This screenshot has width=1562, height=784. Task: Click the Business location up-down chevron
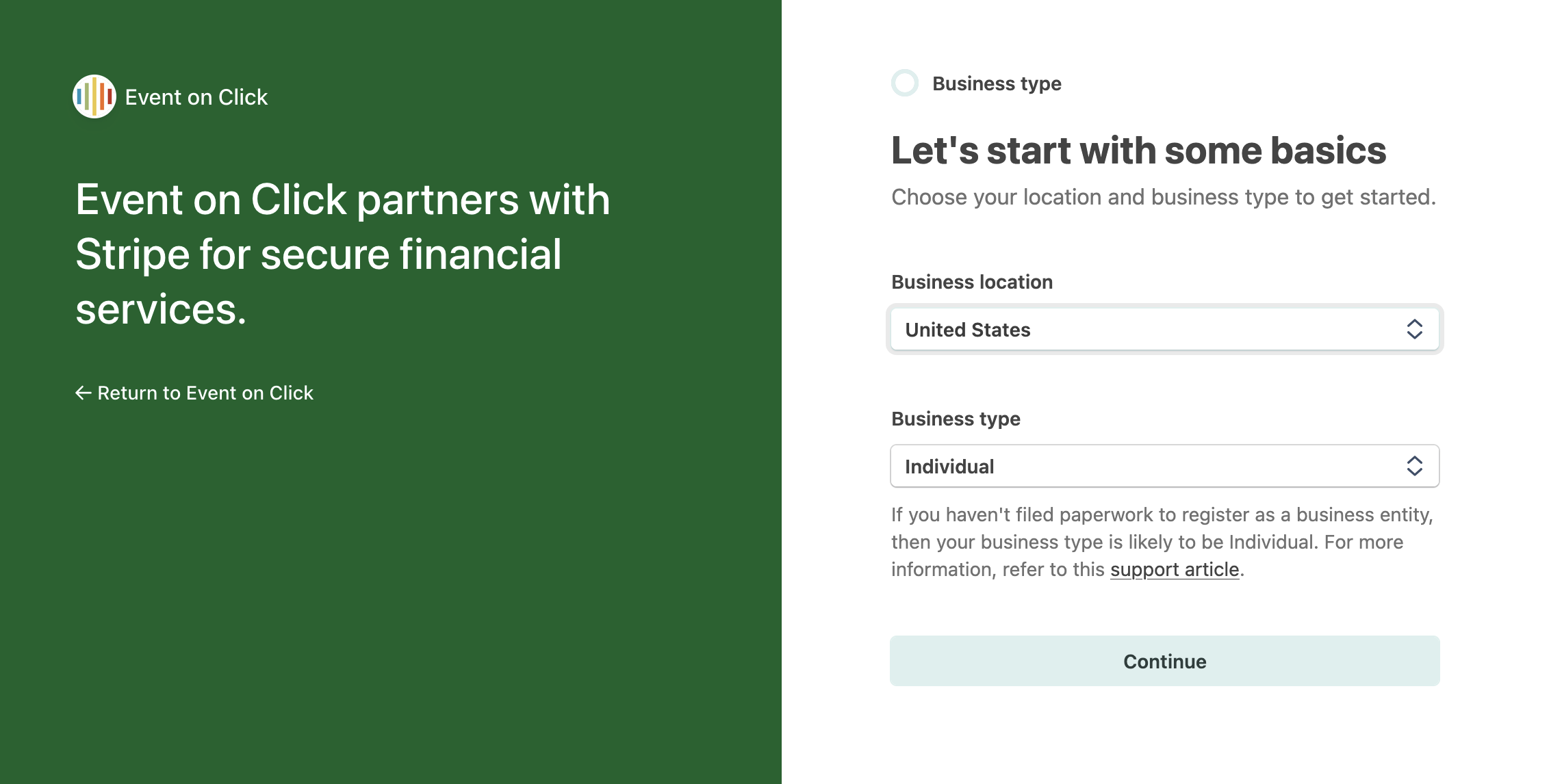coord(1414,329)
